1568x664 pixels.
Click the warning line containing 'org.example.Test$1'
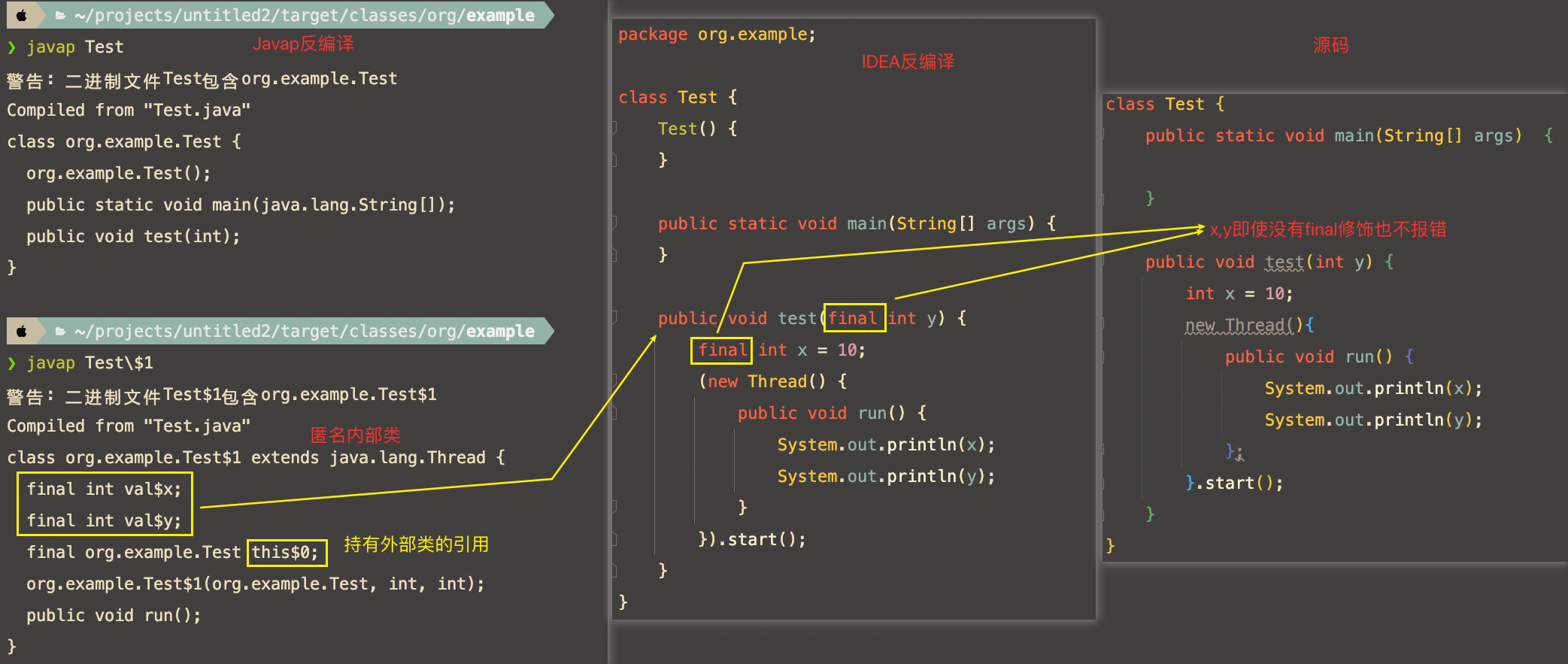click(x=221, y=395)
